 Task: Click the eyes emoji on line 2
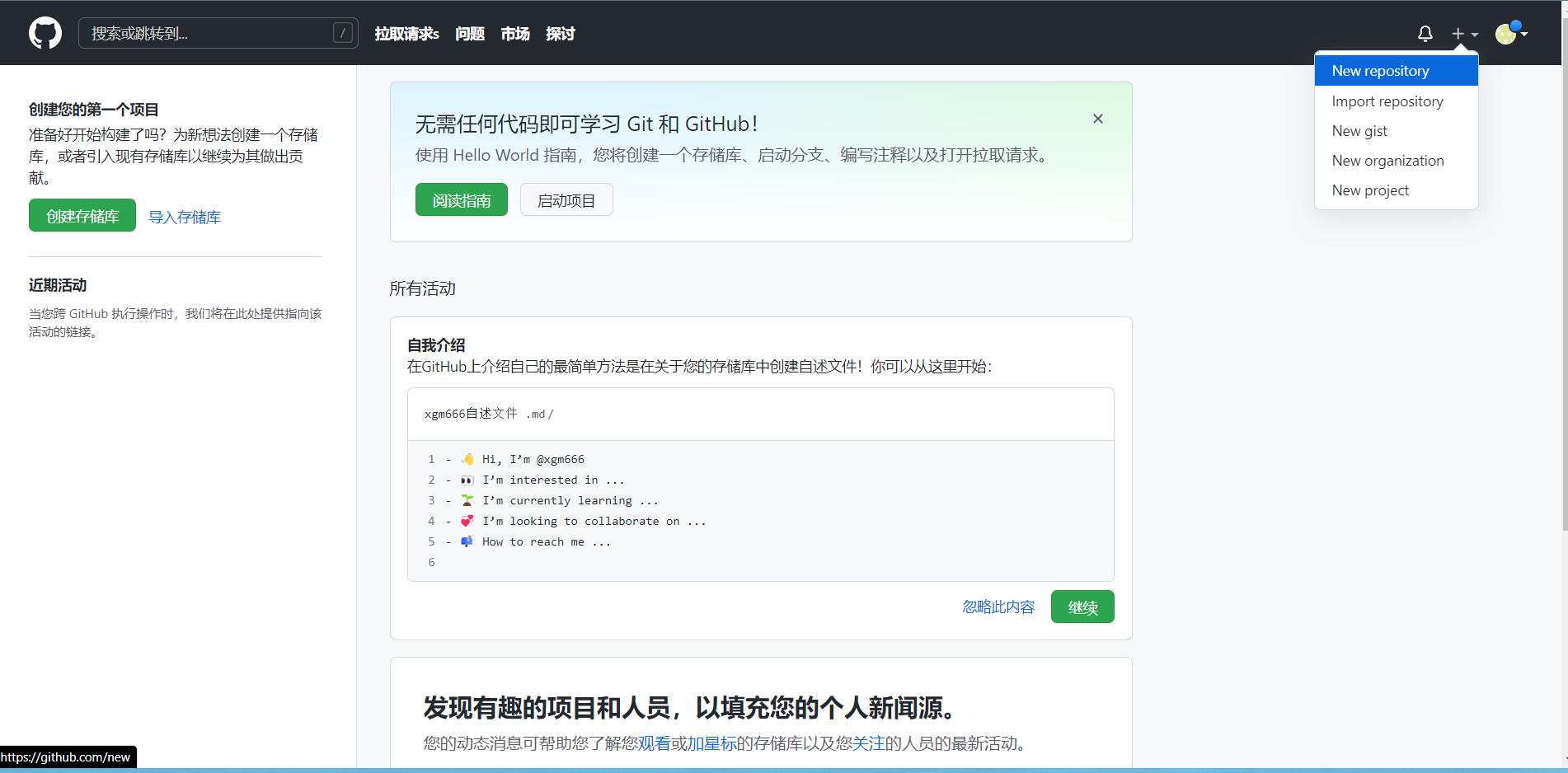point(467,480)
